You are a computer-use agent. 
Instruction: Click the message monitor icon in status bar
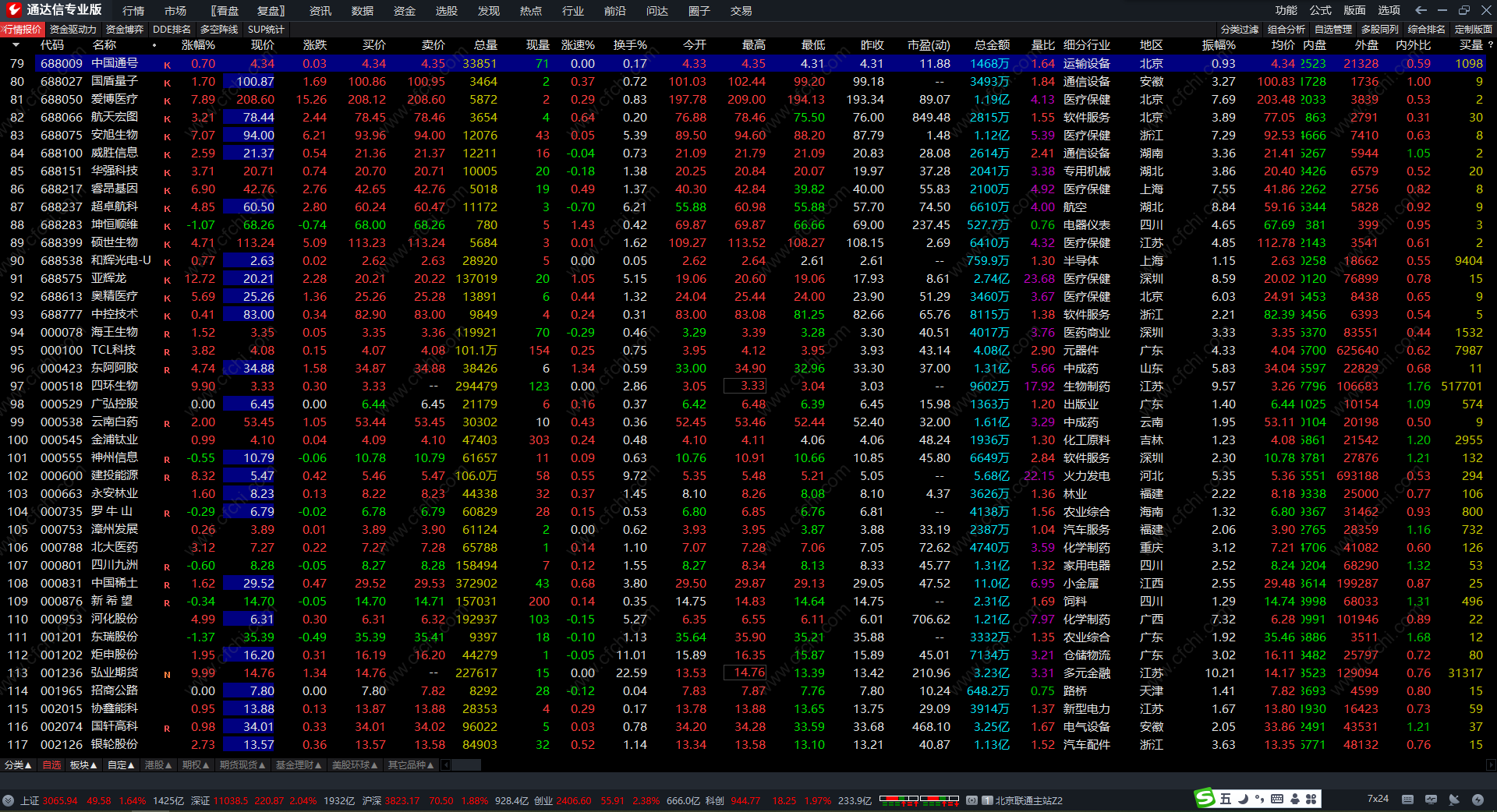(1431, 800)
